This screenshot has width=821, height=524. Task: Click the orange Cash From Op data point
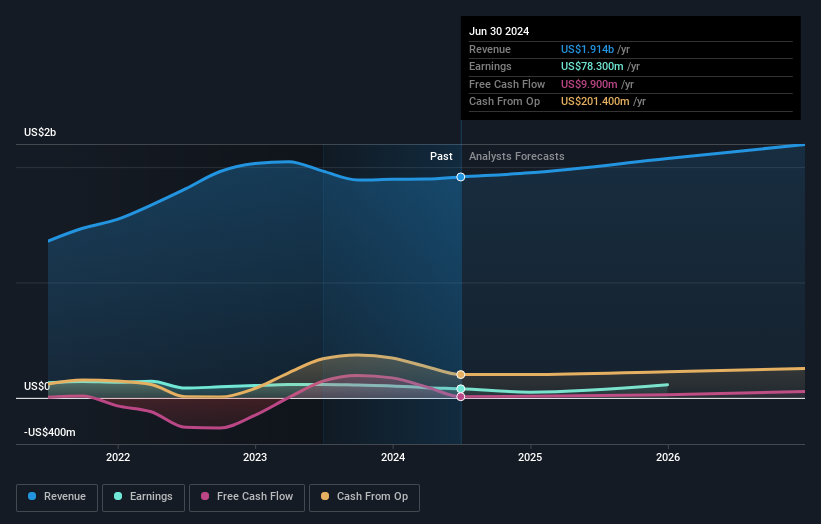[461, 375]
